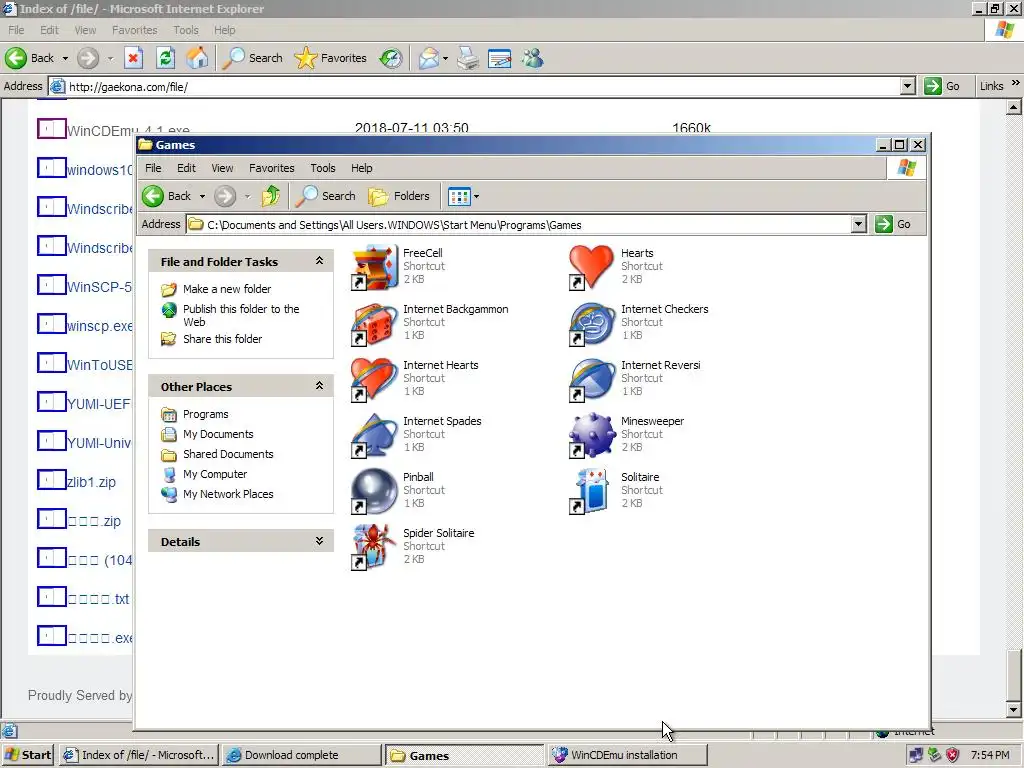1024x768 pixels.
Task: Click Search in the Games window toolbar
Action: click(x=326, y=196)
